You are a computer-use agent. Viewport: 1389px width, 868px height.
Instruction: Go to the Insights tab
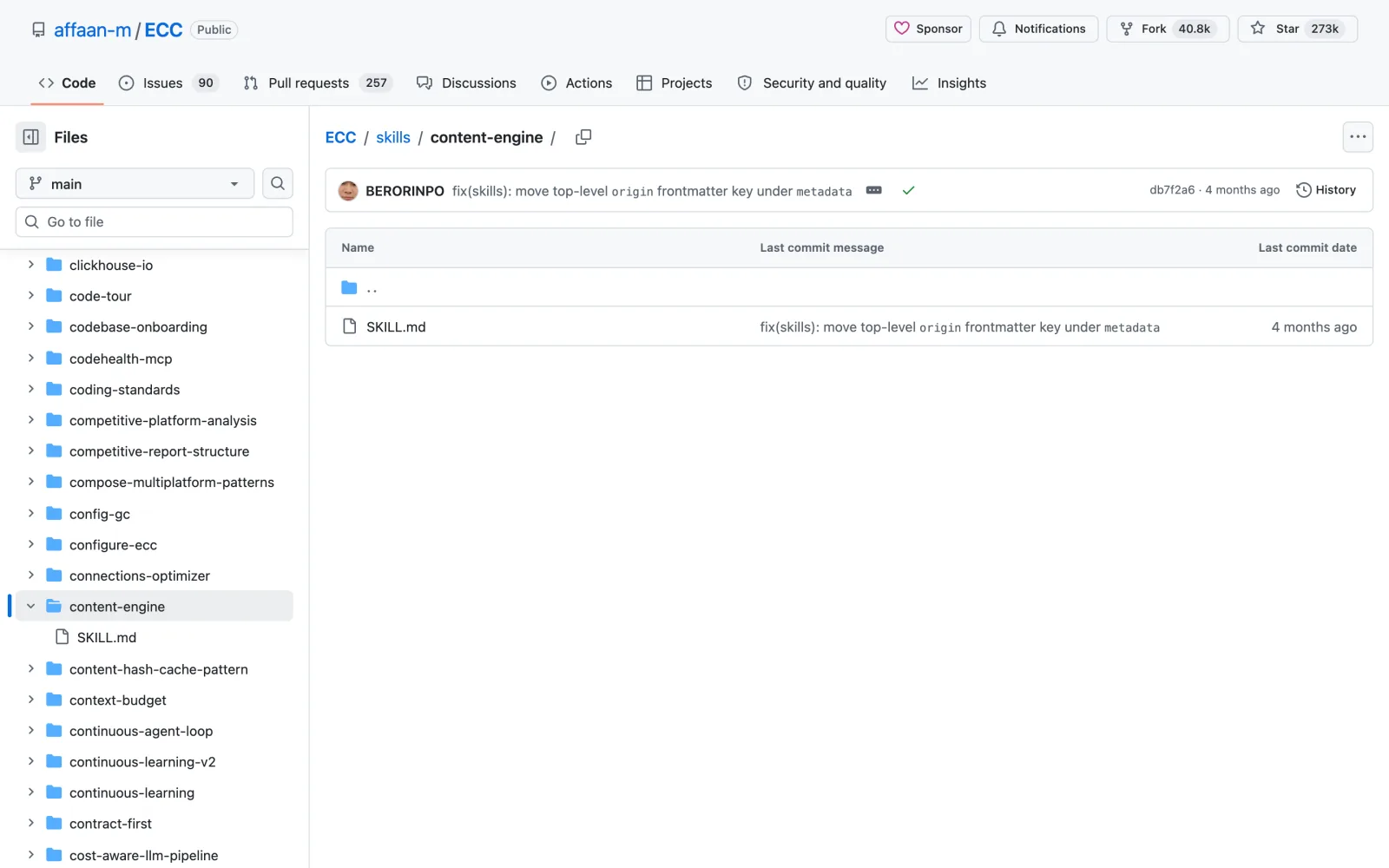tap(949, 83)
